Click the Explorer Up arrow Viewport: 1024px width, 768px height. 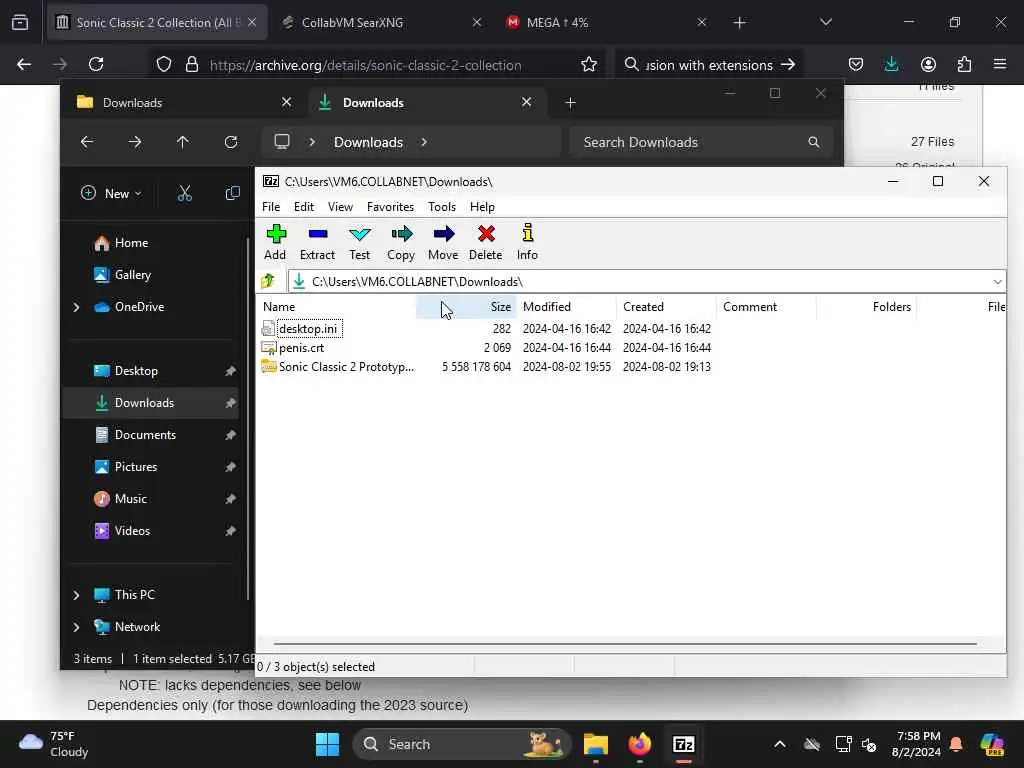click(x=183, y=142)
